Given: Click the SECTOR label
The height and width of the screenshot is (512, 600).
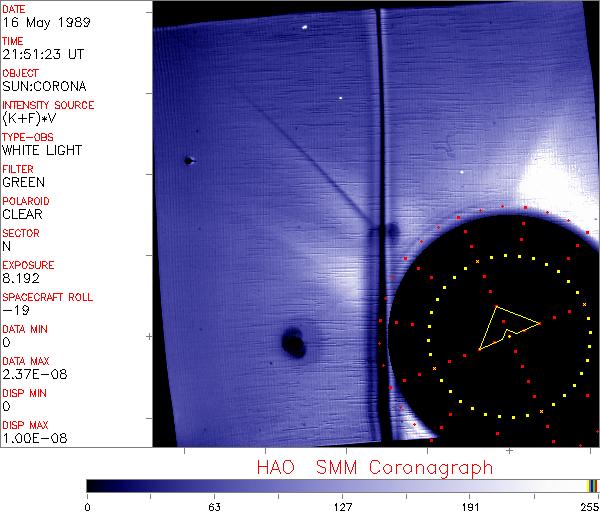Looking at the screenshot, I should (x=21, y=233).
